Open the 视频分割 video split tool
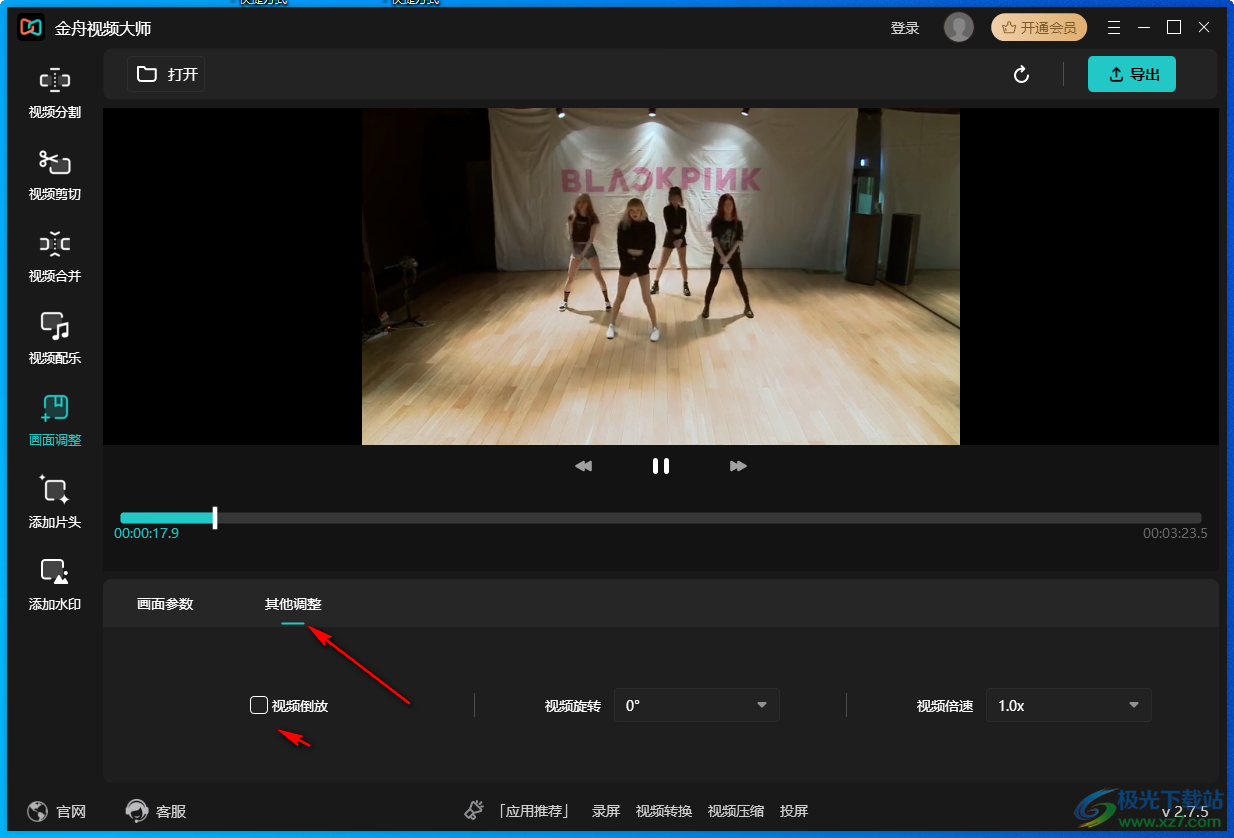1234x838 pixels. point(55,93)
